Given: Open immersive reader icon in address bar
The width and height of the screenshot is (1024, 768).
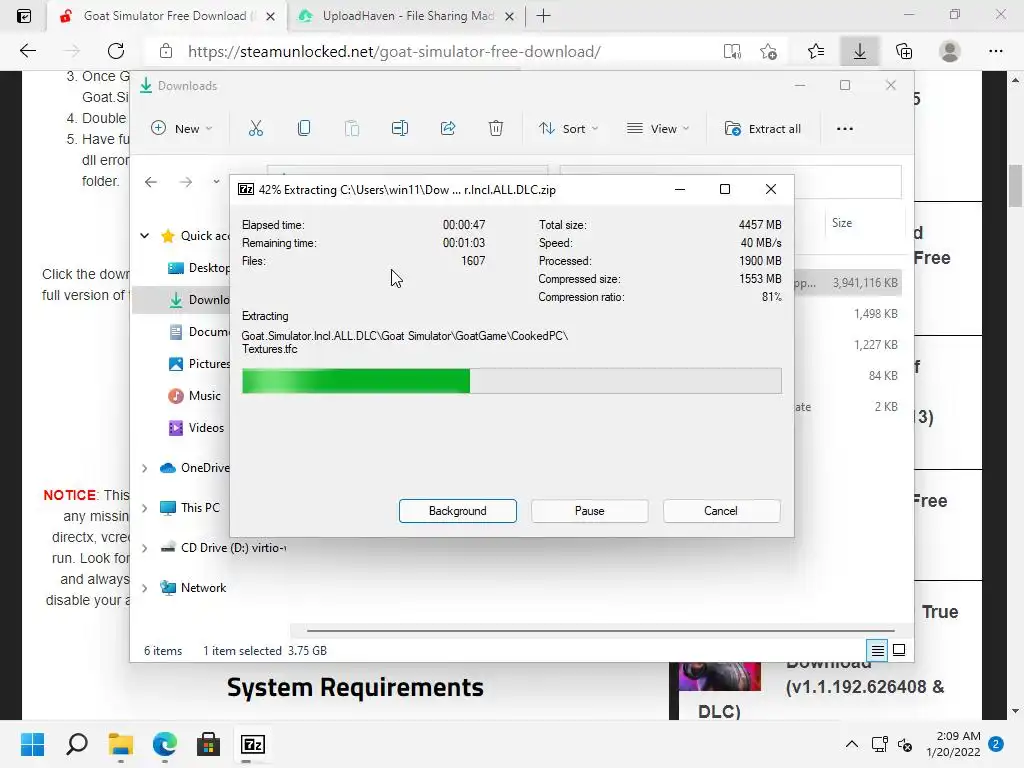Looking at the screenshot, I should pyautogui.click(x=732, y=52).
